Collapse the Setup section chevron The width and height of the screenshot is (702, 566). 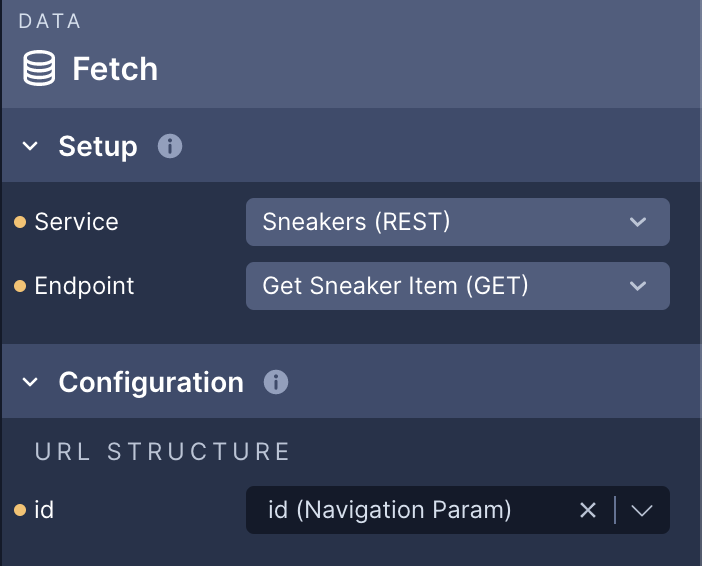point(30,146)
